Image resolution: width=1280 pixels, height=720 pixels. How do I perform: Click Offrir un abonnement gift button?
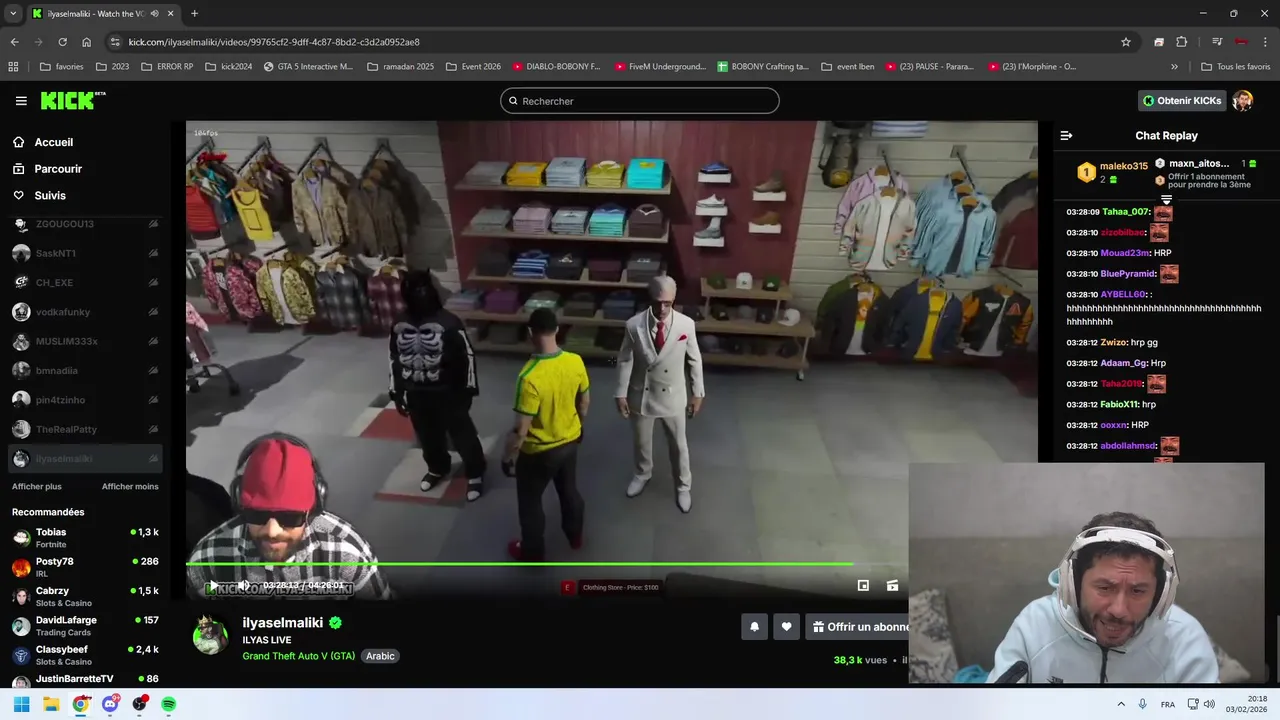click(x=858, y=627)
